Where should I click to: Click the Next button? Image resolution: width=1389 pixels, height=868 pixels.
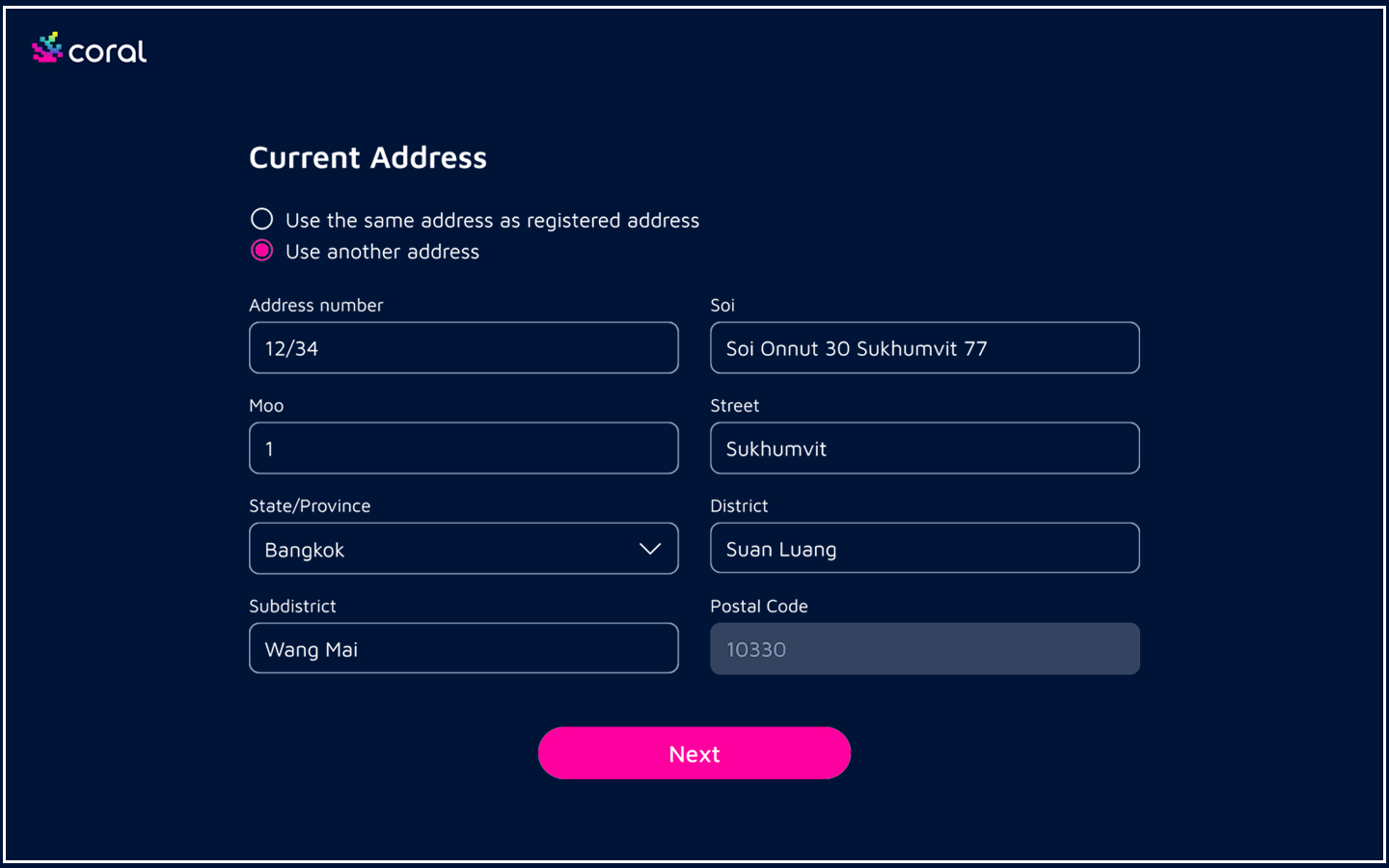tap(694, 753)
